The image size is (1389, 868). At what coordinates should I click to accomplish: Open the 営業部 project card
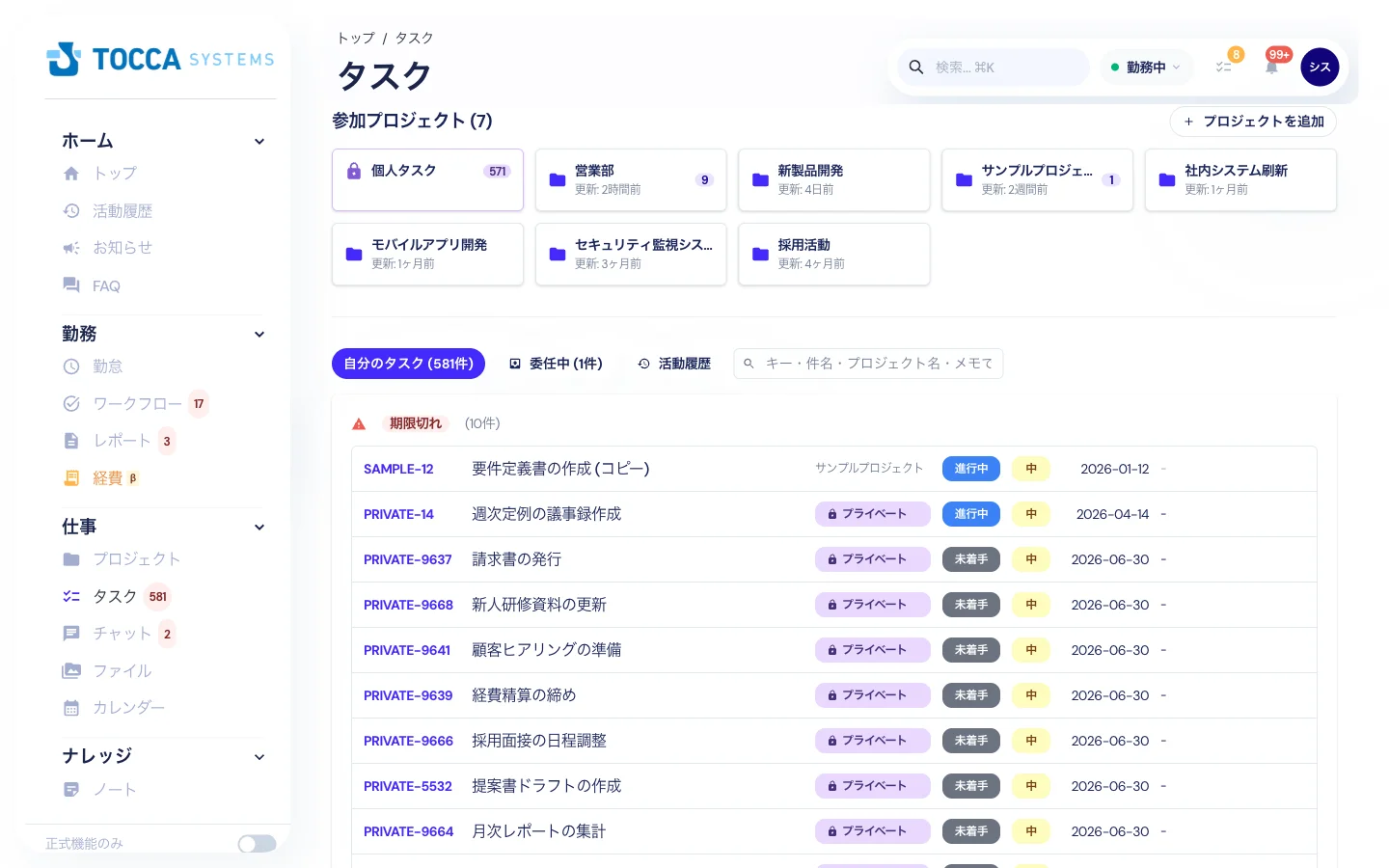[x=631, y=180]
